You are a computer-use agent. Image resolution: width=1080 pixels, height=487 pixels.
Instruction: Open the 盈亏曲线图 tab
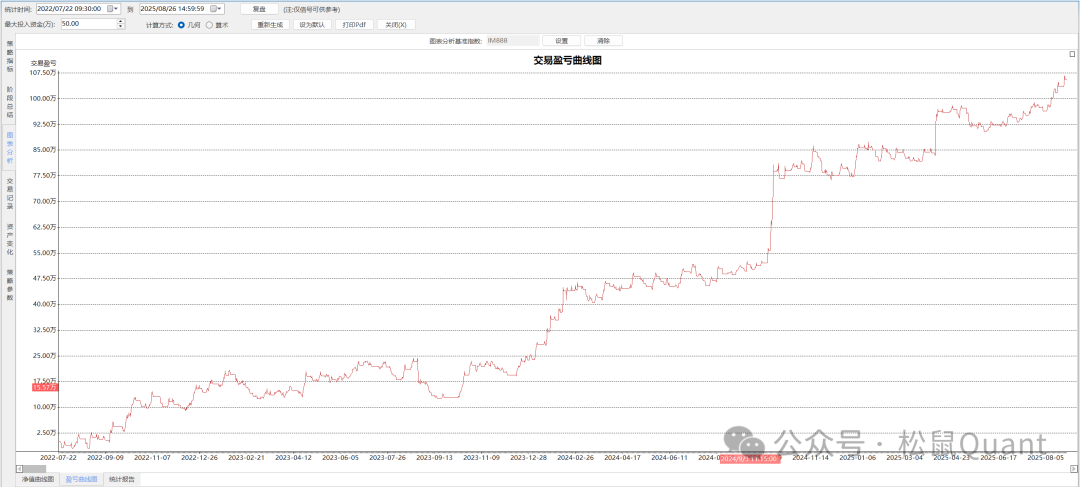[81, 479]
